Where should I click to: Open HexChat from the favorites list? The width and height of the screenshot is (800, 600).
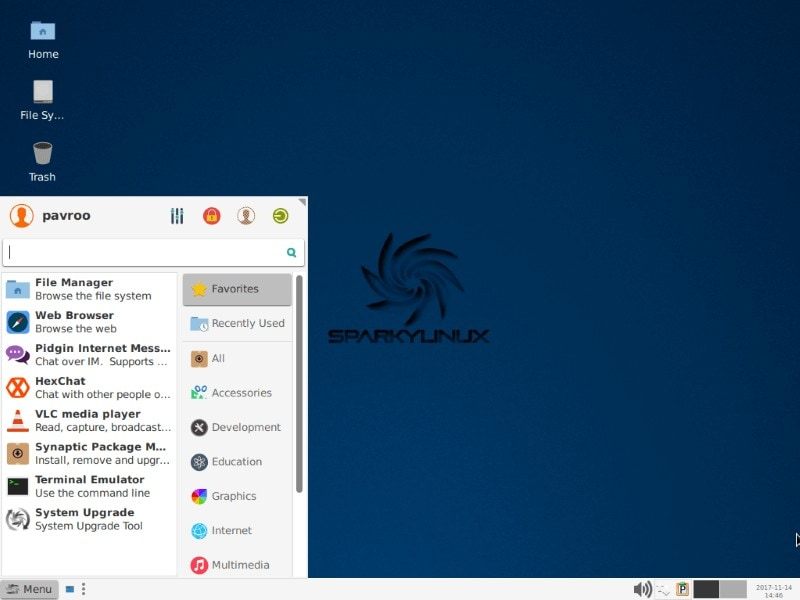[x=88, y=388]
